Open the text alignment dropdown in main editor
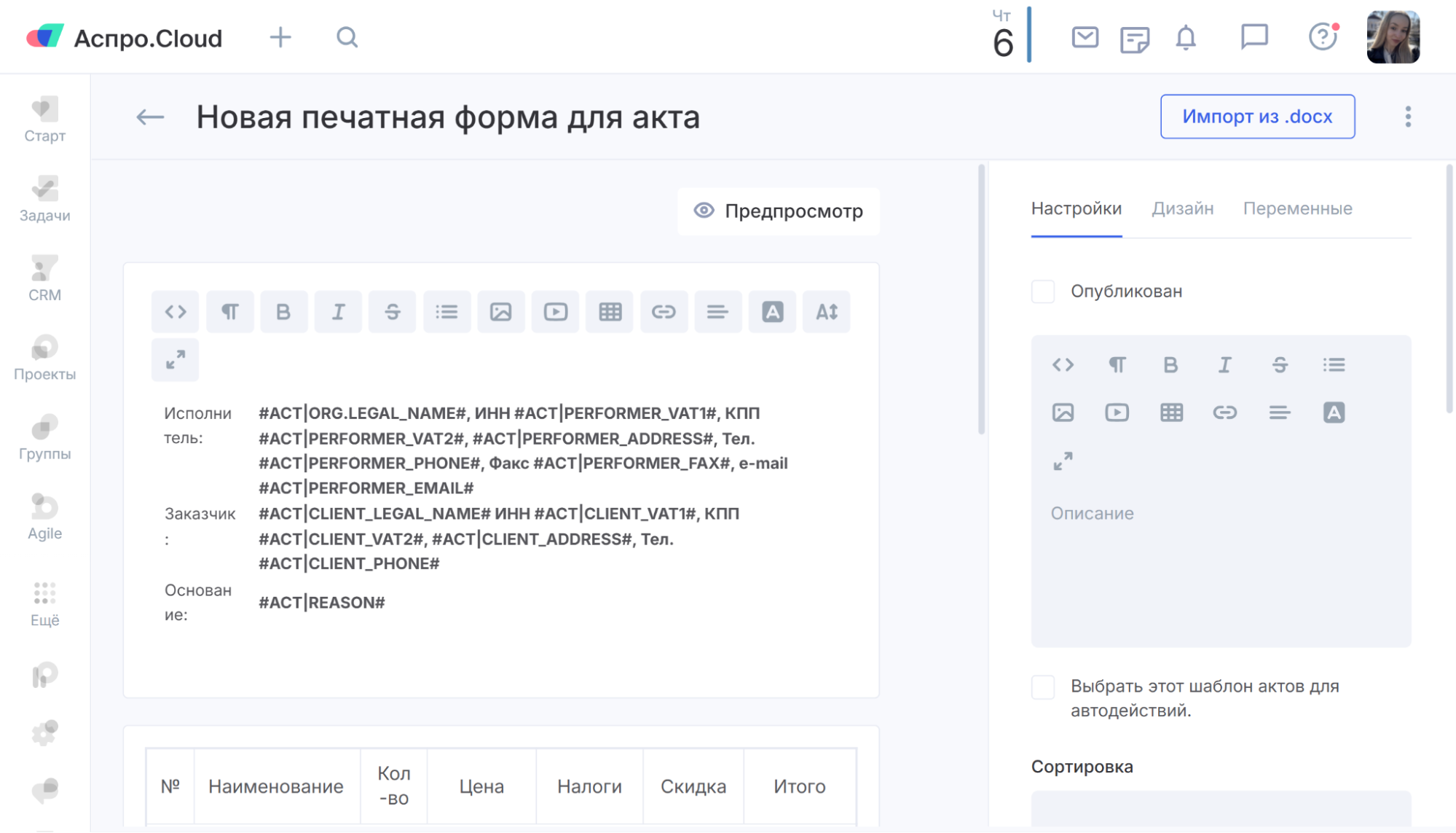The height and width of the screenshot is (833, 1456). [x=717, y=312]
